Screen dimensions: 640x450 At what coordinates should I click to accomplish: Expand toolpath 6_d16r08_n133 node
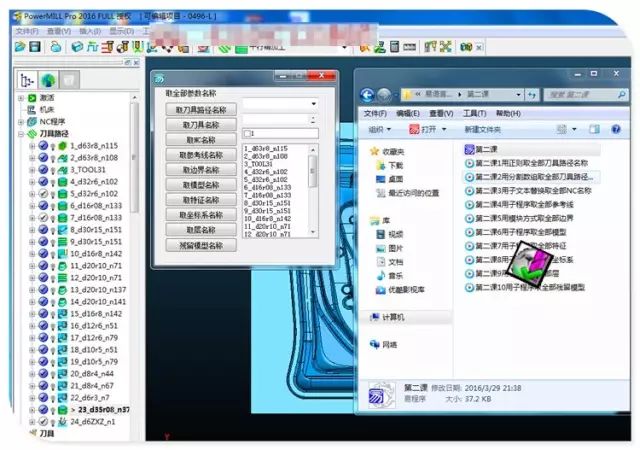pos(32,206)
